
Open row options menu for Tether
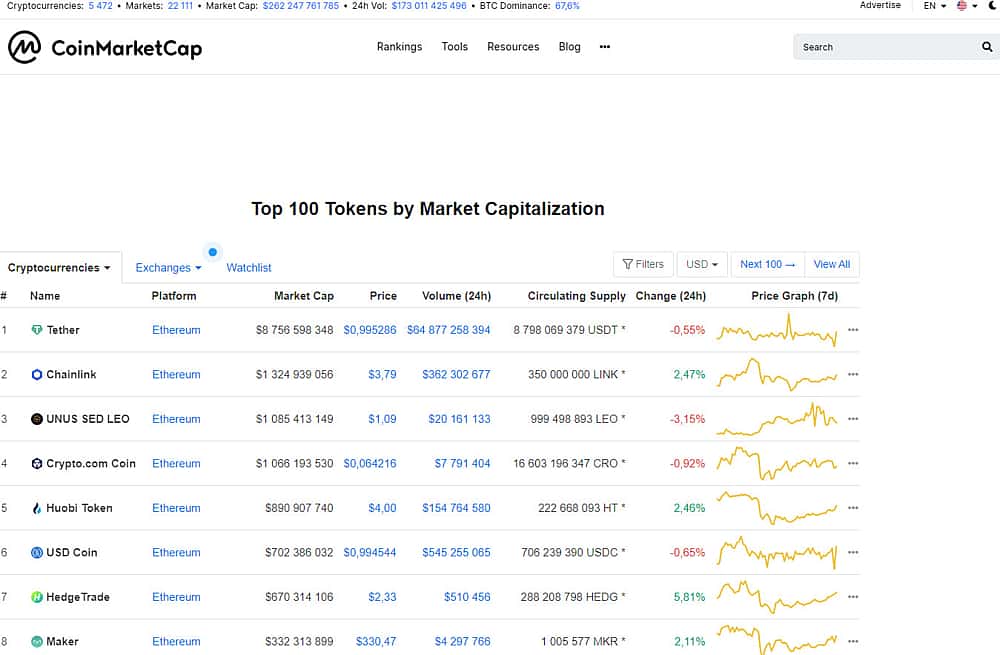point(853,330)
